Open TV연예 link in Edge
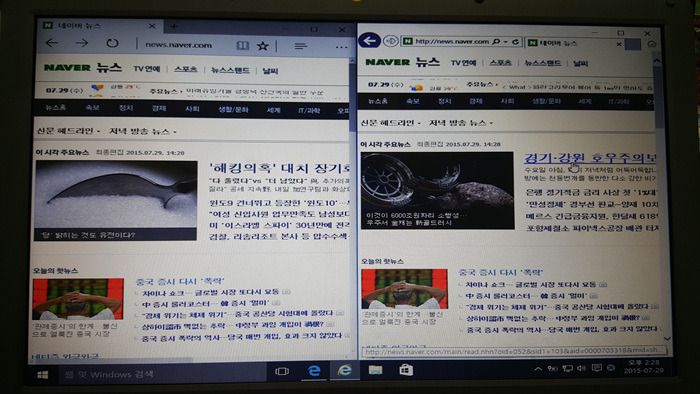Viewport: 700px width, 394px height. 146,69
